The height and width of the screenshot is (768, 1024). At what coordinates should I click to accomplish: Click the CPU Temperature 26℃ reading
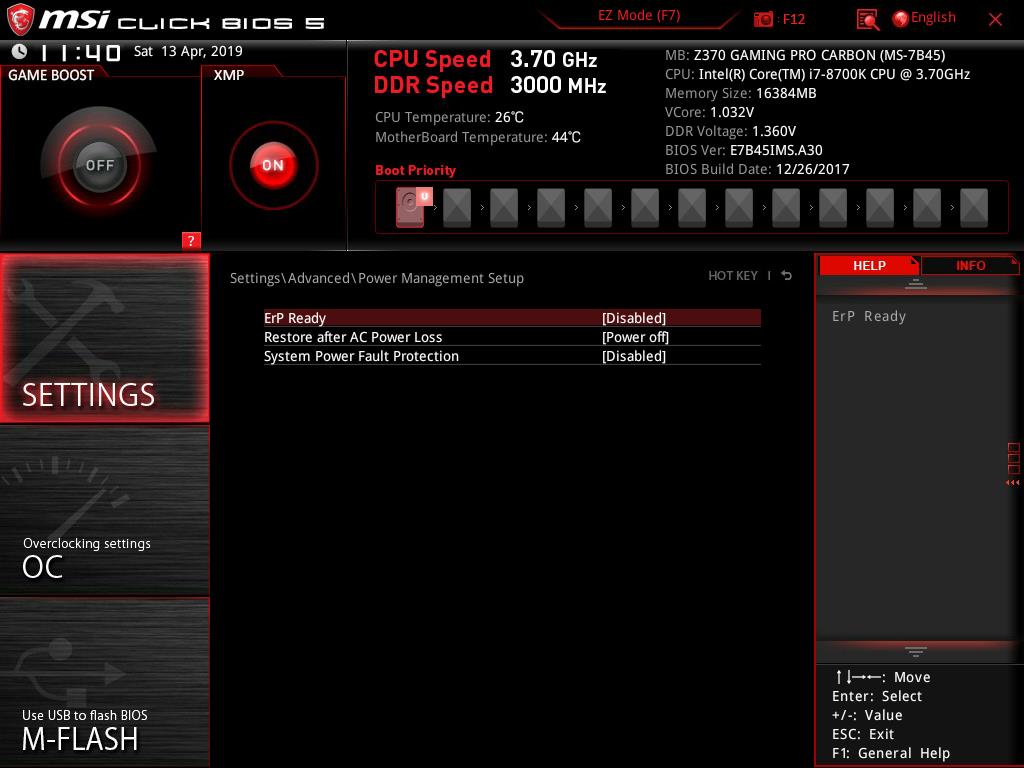click(x=449, y=118)
